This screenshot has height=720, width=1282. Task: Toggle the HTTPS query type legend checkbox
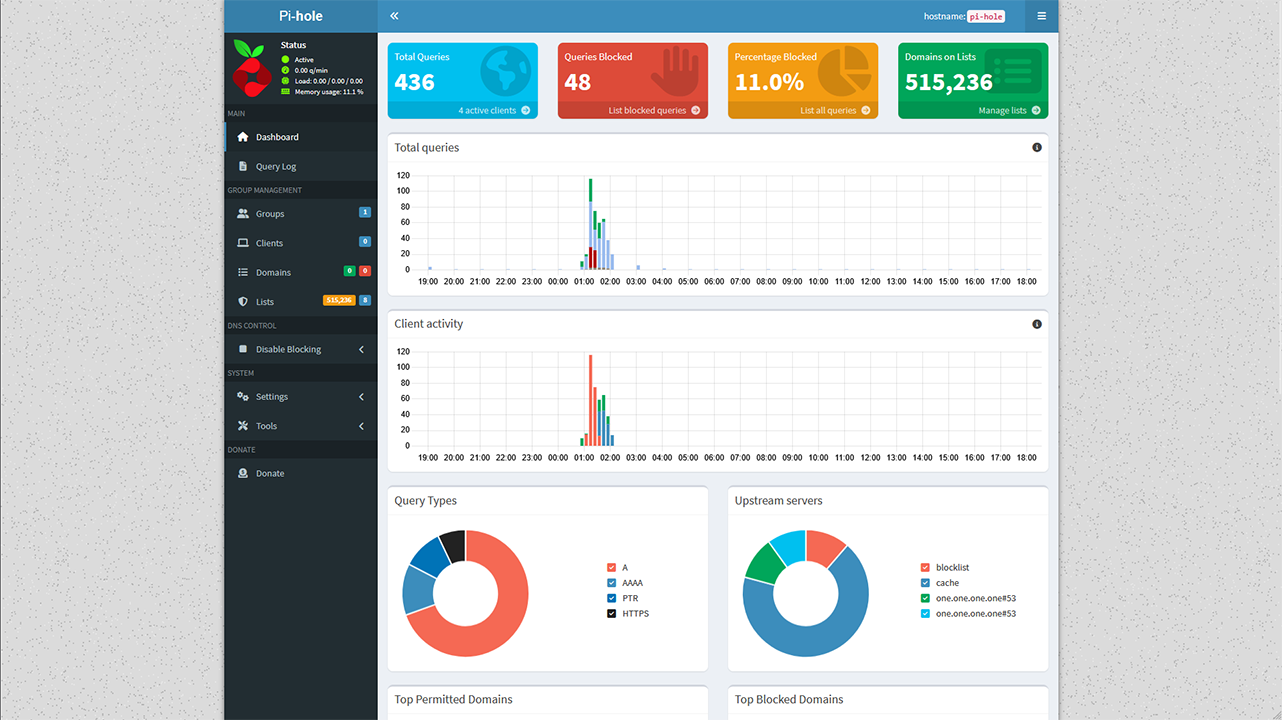tap(612, 614)
